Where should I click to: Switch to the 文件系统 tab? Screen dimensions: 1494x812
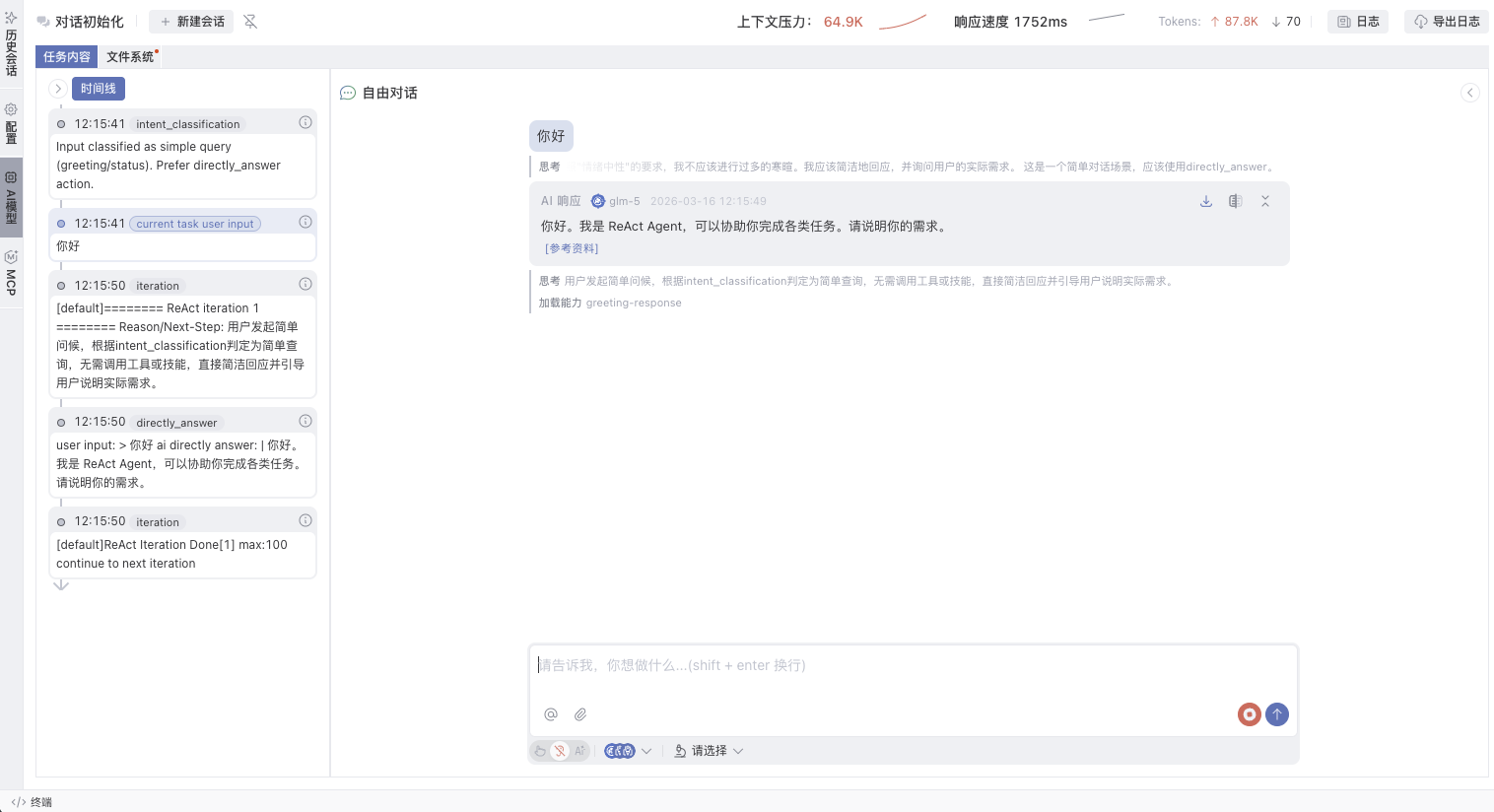click(x=130, y=57)
